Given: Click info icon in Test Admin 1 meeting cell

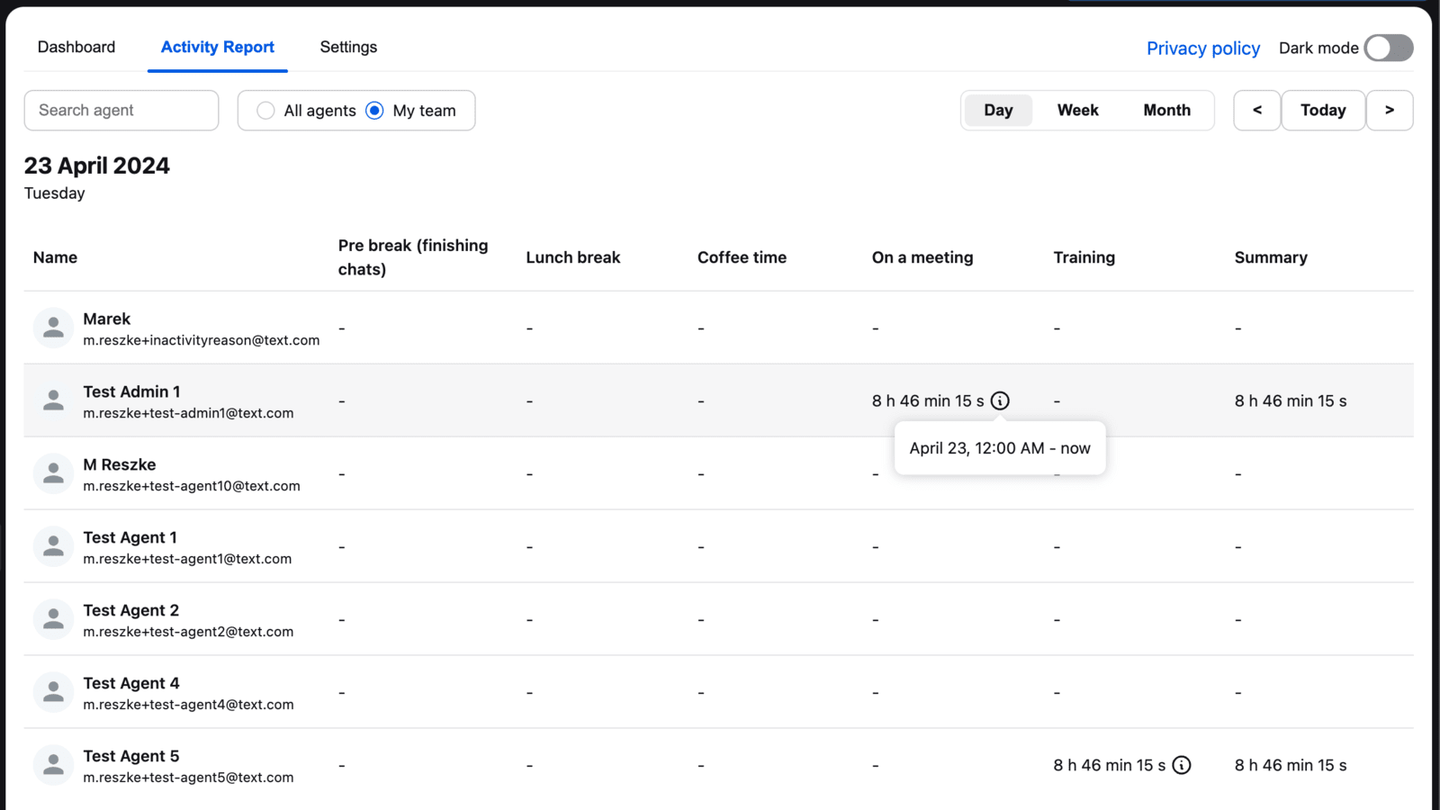Looking at the screenshot, I should pos(1000,401).
